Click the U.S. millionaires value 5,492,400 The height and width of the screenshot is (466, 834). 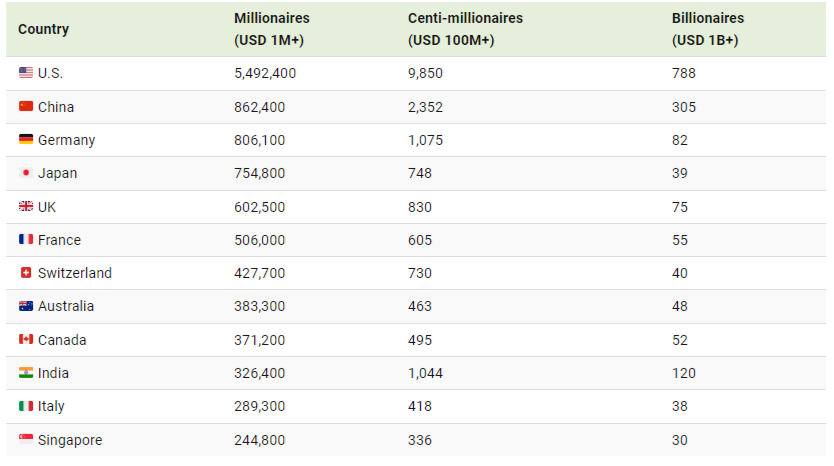pyautogui.click(x=265, y=73)
